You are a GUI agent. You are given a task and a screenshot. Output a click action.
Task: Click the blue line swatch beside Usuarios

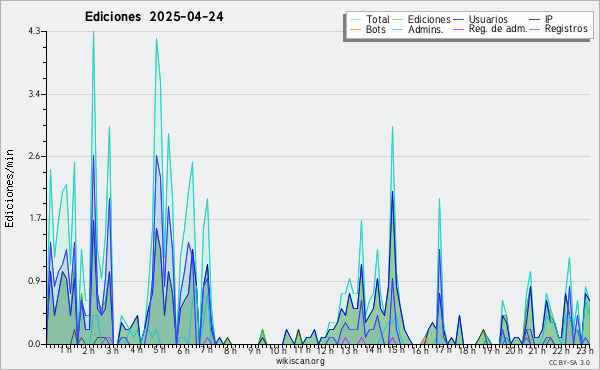[x=459, y=20]
